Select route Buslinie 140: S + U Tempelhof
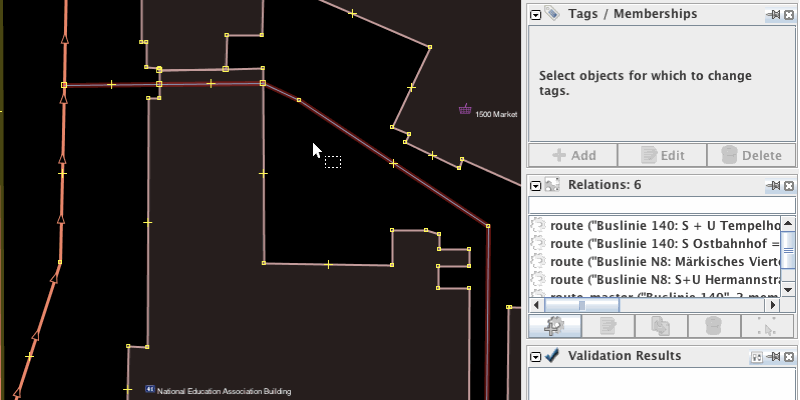 655,226
